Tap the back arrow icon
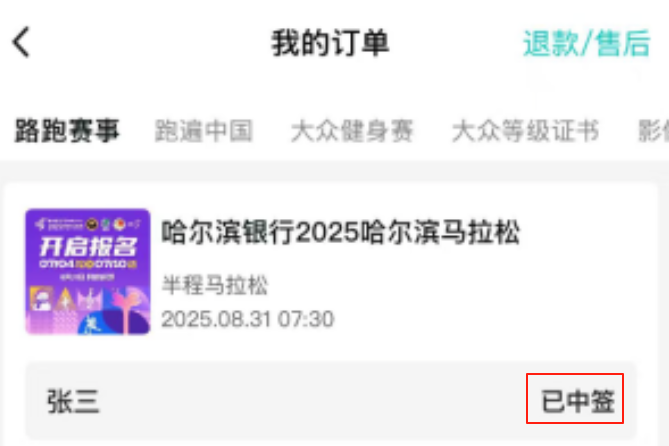Image resolution: width=669 pixels, height=446 pixels. pos(21,42)
